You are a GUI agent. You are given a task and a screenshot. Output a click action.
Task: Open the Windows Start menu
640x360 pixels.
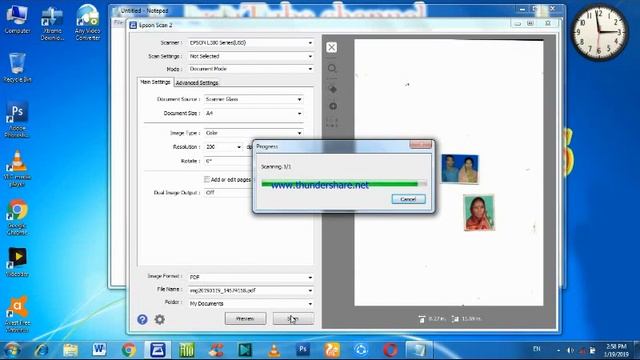pos(11,350)
